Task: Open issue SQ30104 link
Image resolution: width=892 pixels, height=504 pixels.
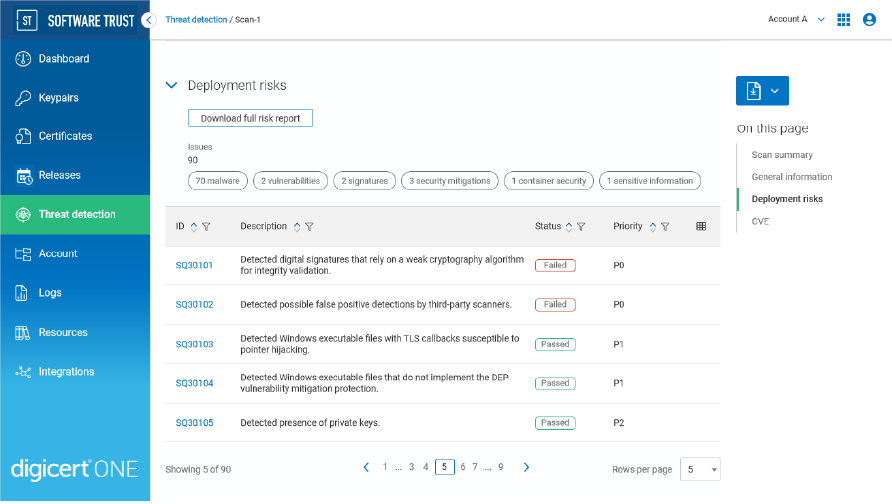Action: coord(195,383)
